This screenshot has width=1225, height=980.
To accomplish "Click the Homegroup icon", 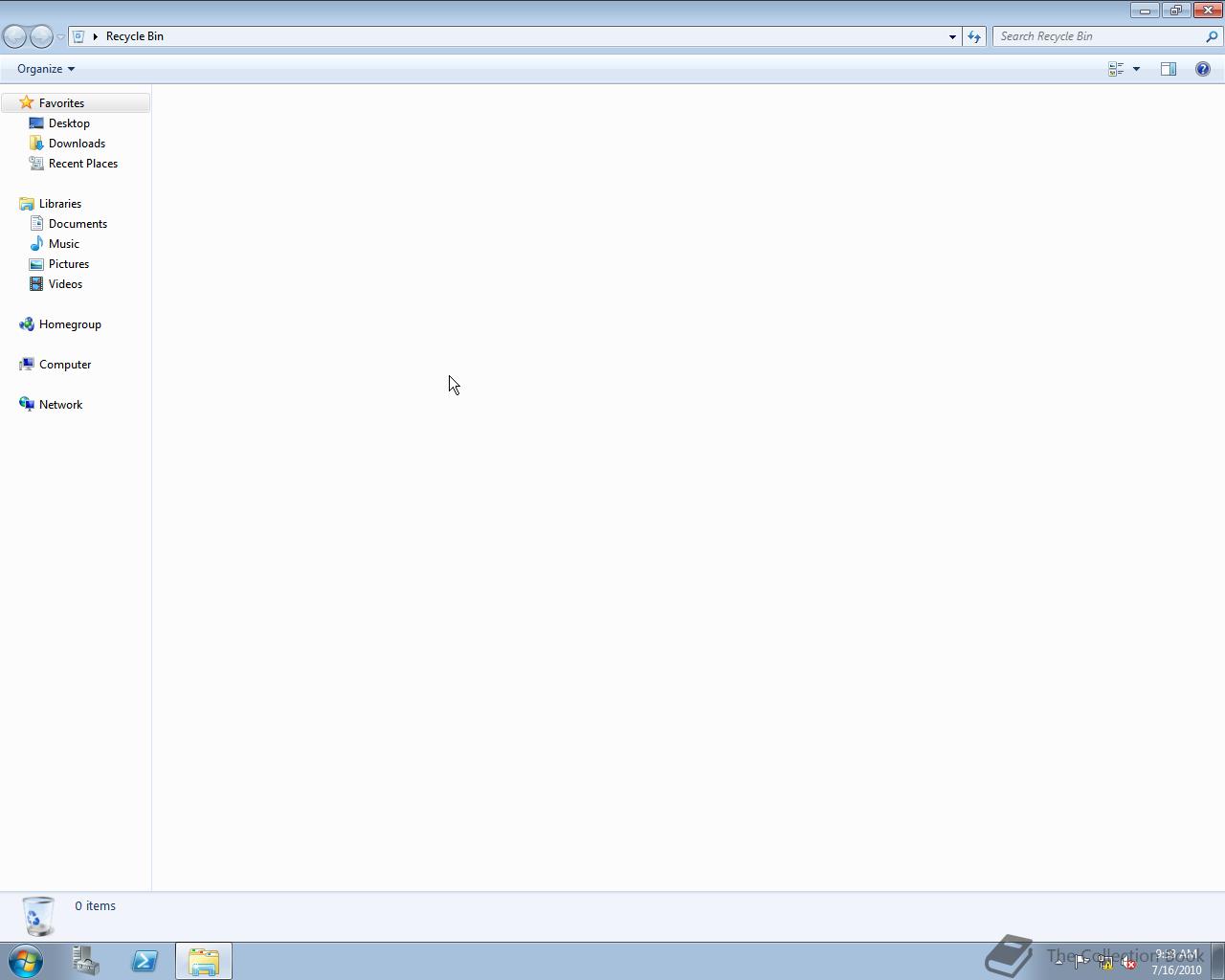I will 27,323.
